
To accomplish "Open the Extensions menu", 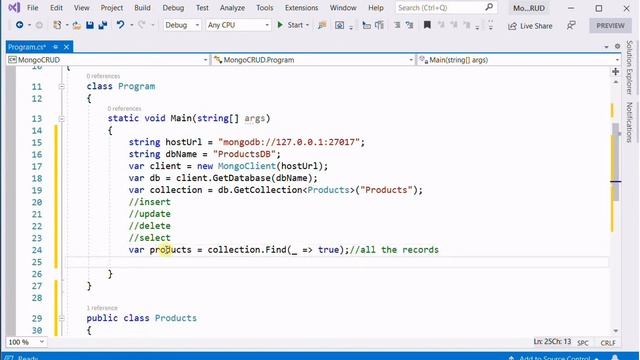I will point(301,8).
